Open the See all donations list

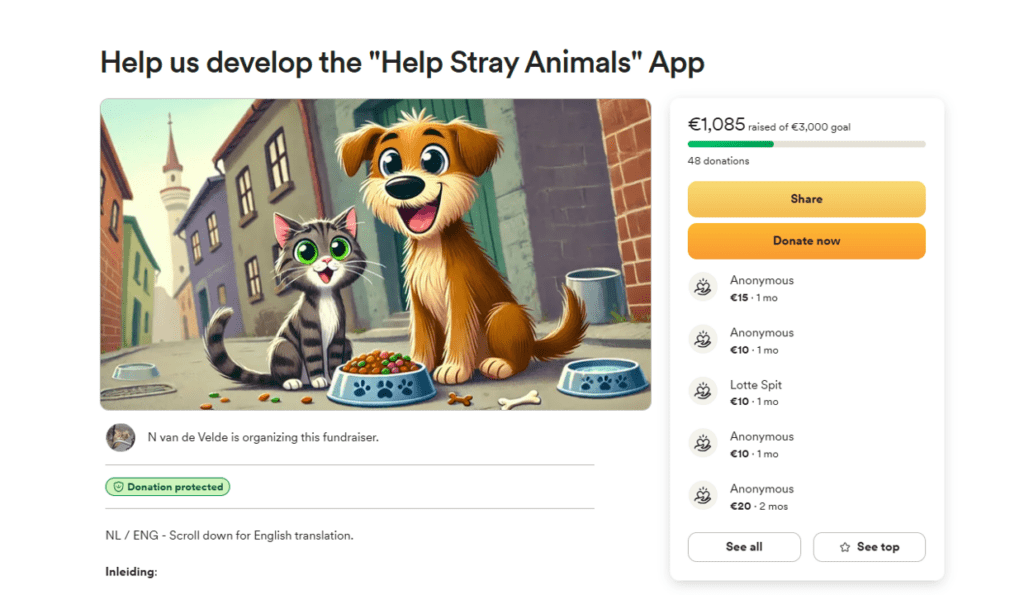[x=744, y=547]
